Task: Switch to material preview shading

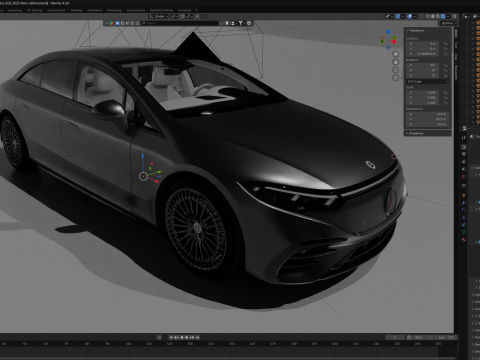Action: coord(438,16)
